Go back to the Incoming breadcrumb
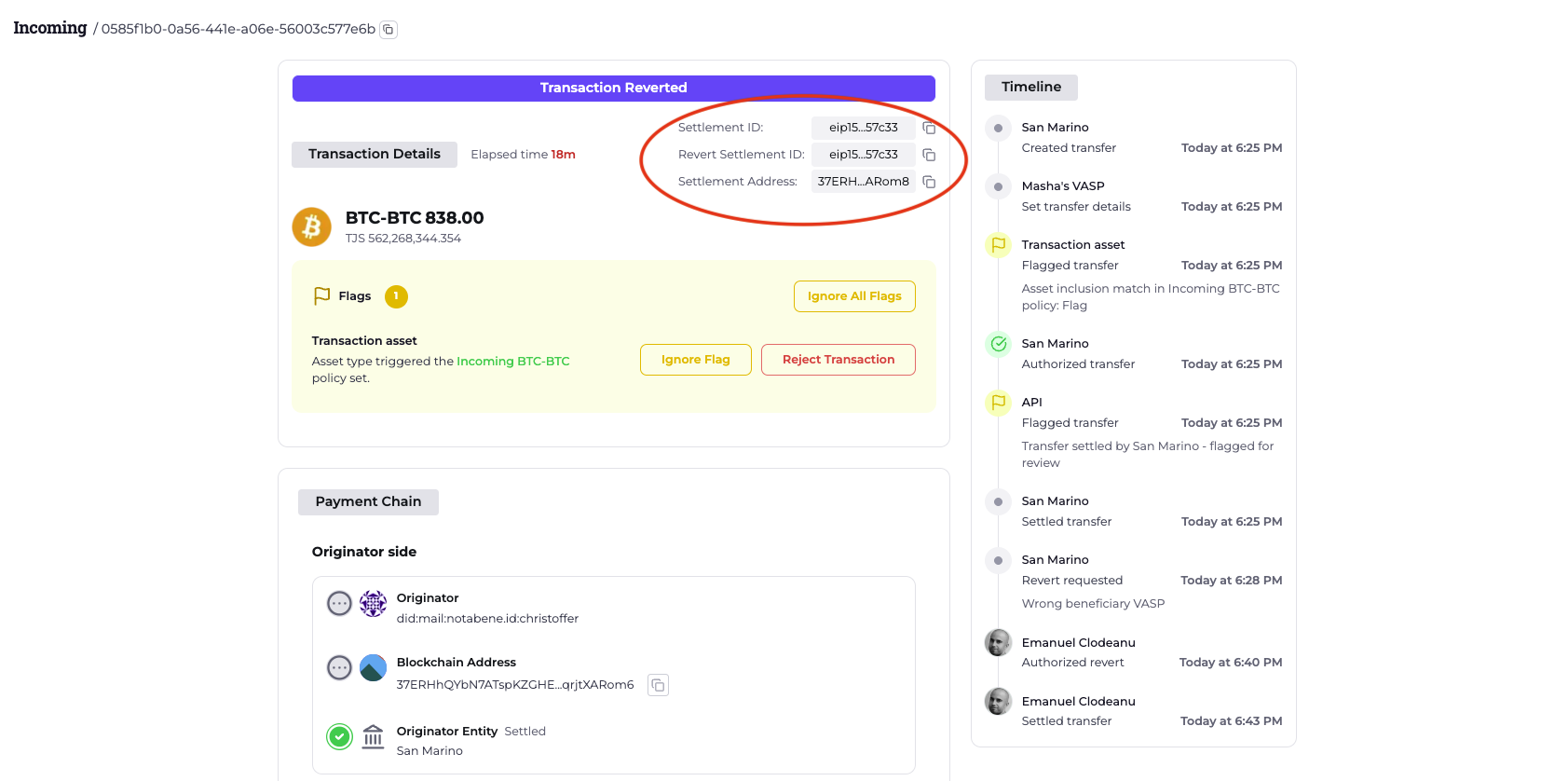This screenshot has width=1568, height=781. coord(50,28)
